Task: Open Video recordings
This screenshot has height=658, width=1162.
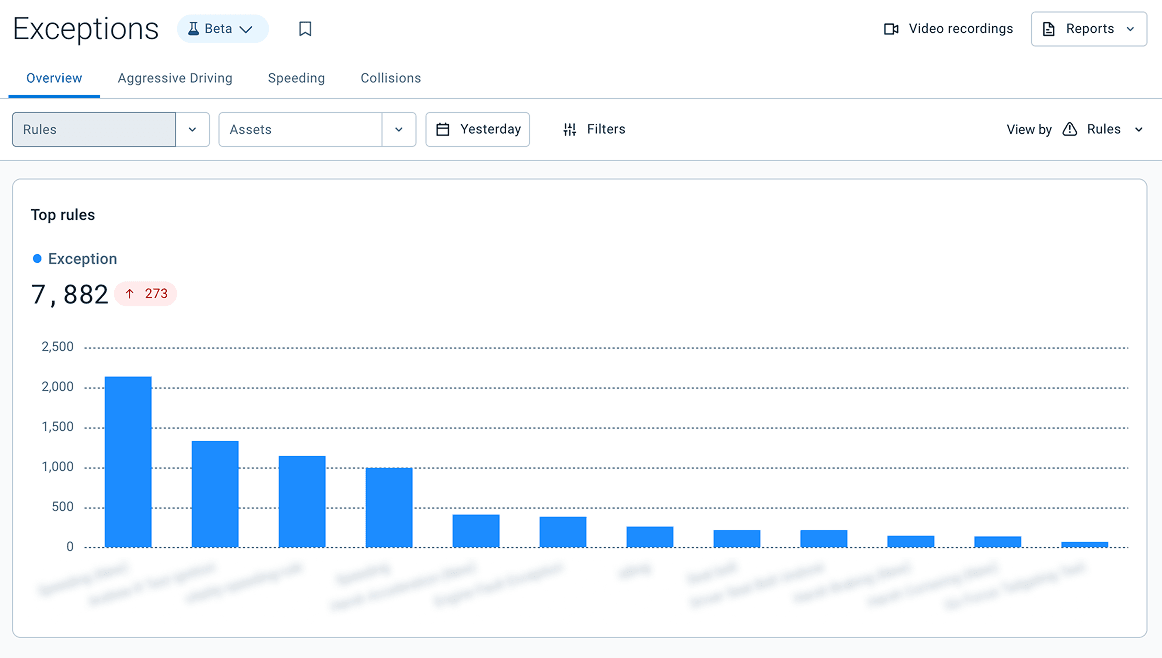Action: (948, 29)
